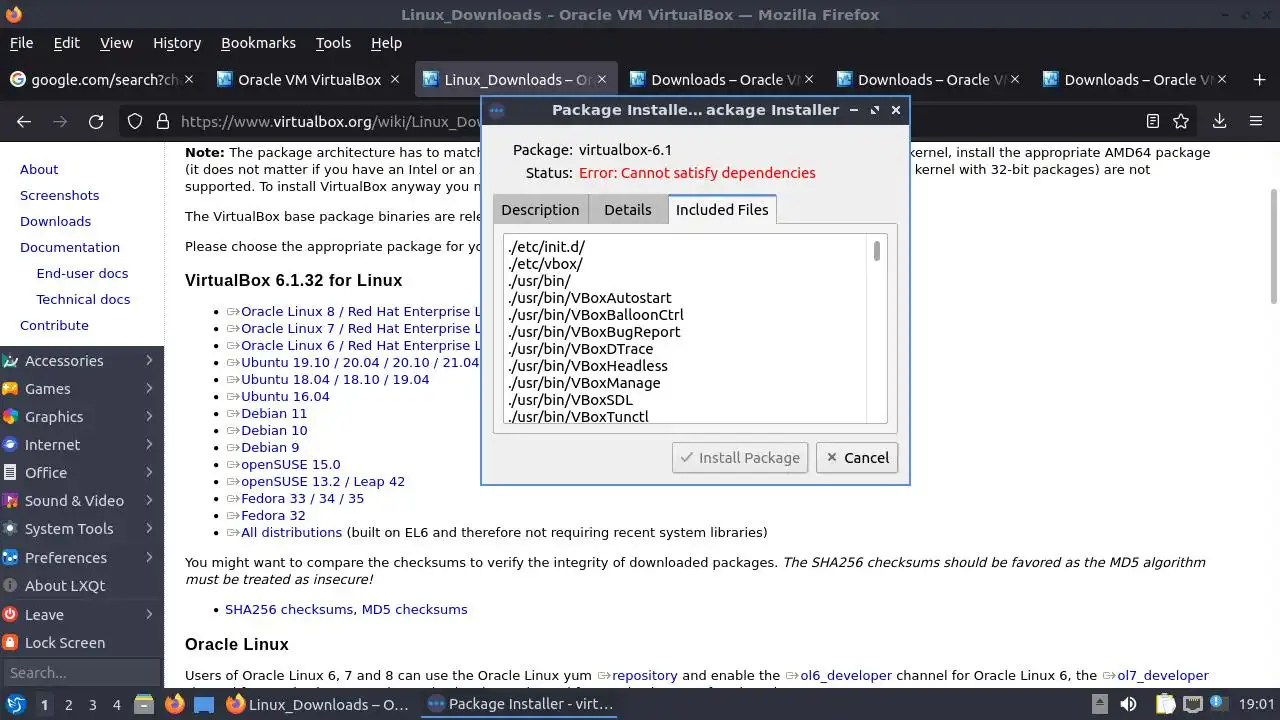Click the Firefox page vertical scrollbar
Viewport: 1280px width, 720px height.
click(1273, 245)
